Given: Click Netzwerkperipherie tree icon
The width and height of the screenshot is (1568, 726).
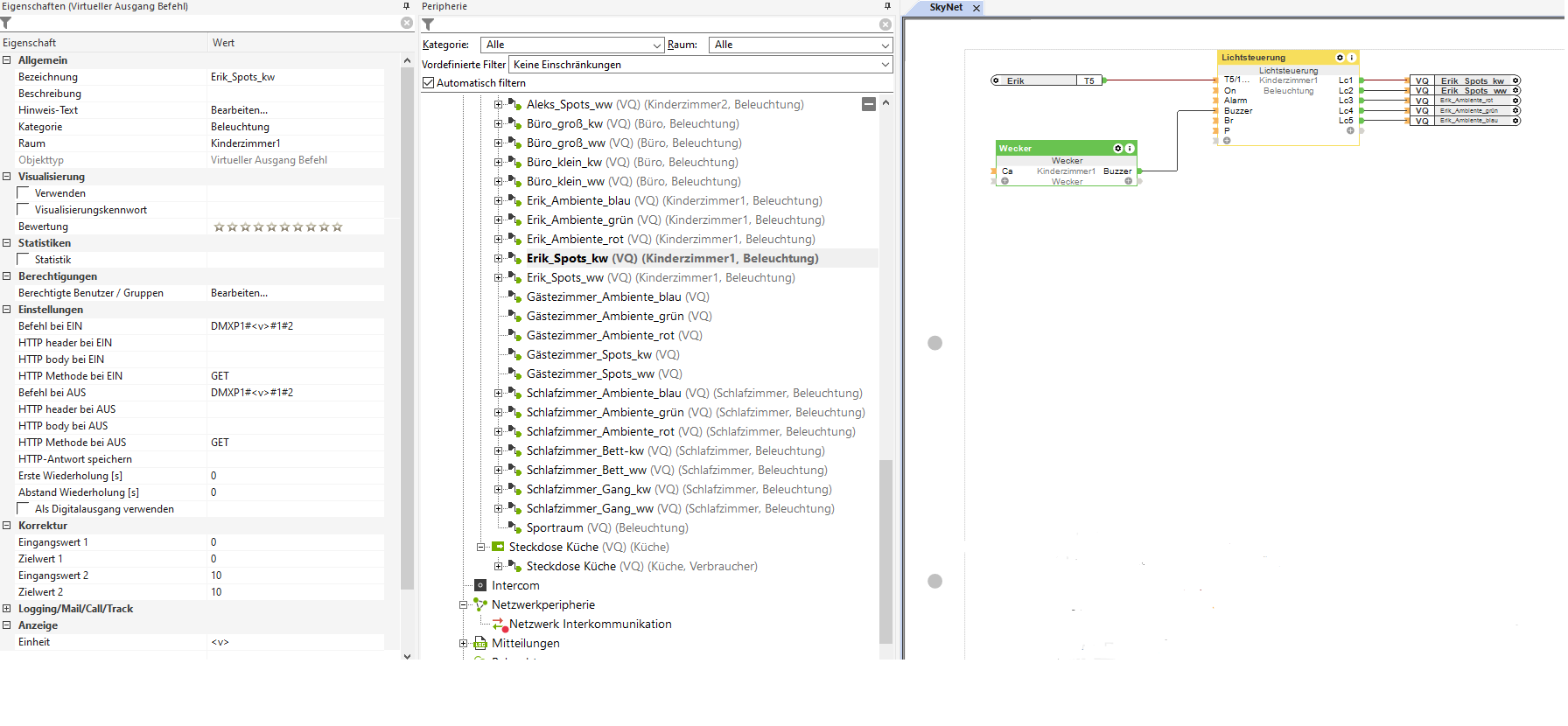Looking at the screenshot, I should [x=480, y=604].
